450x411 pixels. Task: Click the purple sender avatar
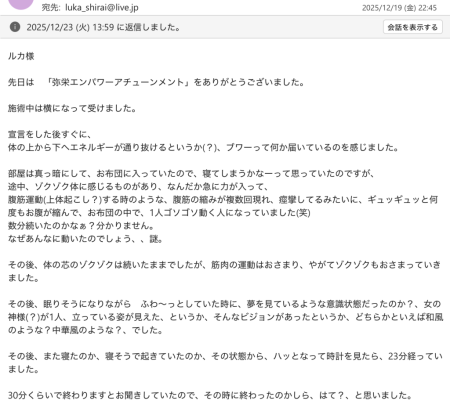tap(21, 3)
